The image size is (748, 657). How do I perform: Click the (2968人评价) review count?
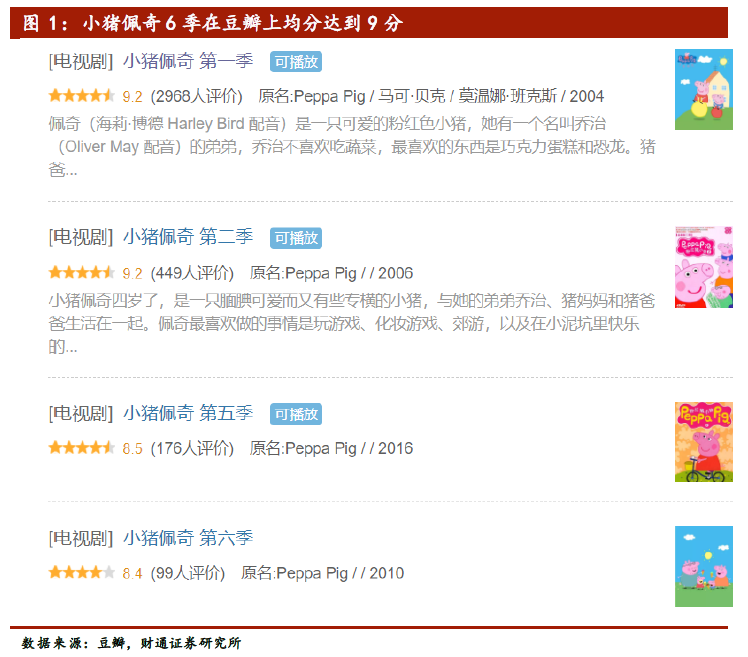[x=197, y=96]
